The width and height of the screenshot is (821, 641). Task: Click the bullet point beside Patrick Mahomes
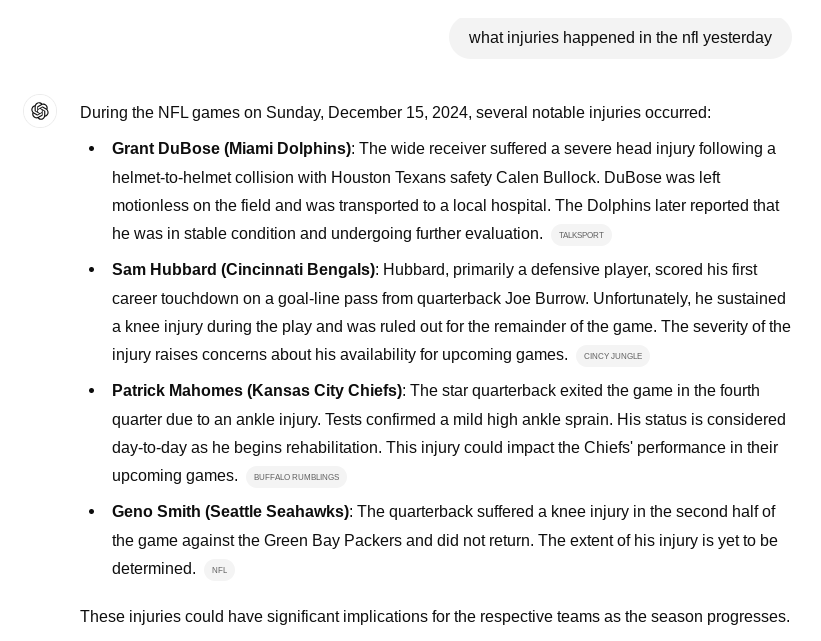coord(92,391)
